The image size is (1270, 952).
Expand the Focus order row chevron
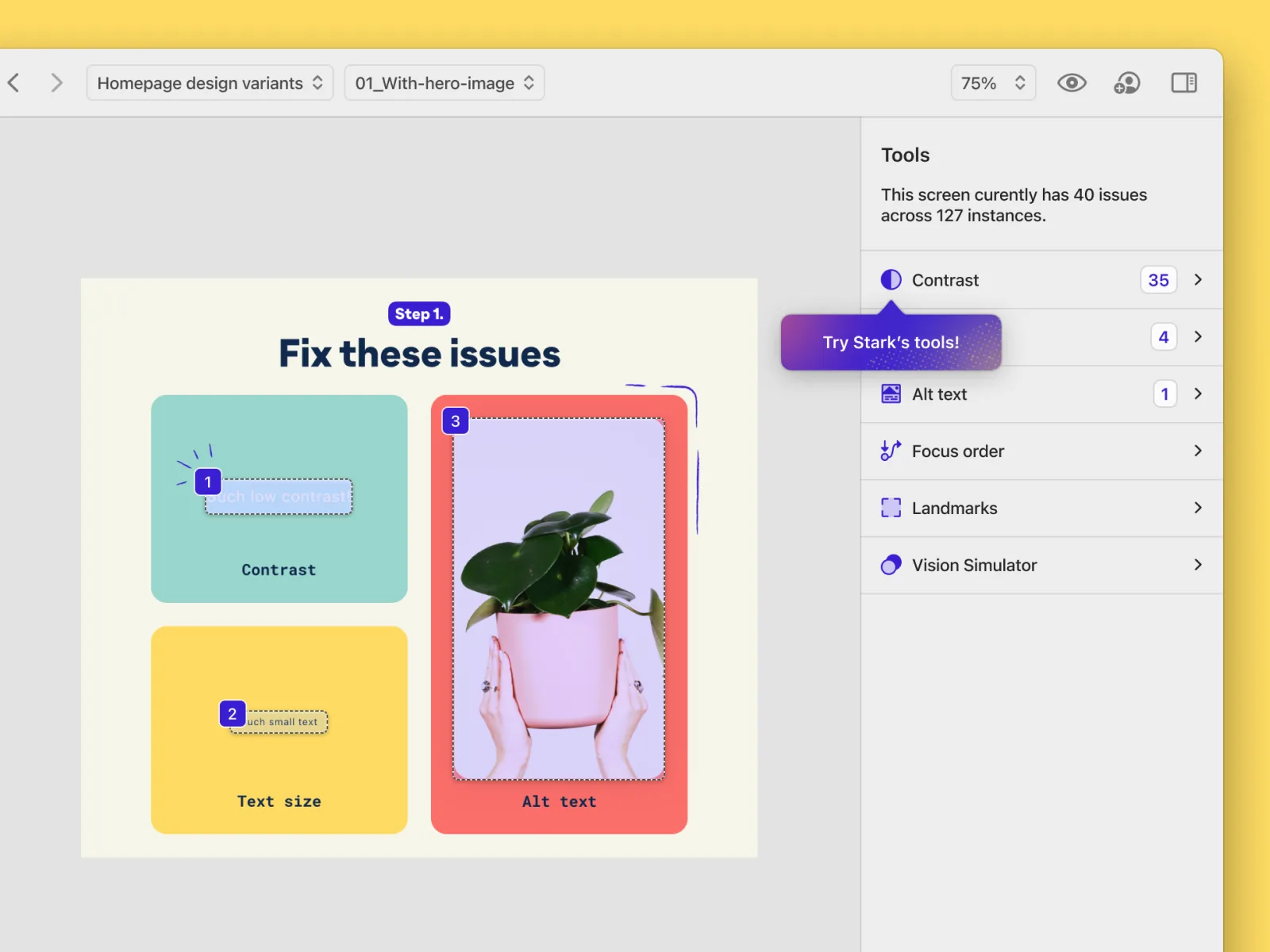pyautogui.click(x=1198, y=451)
